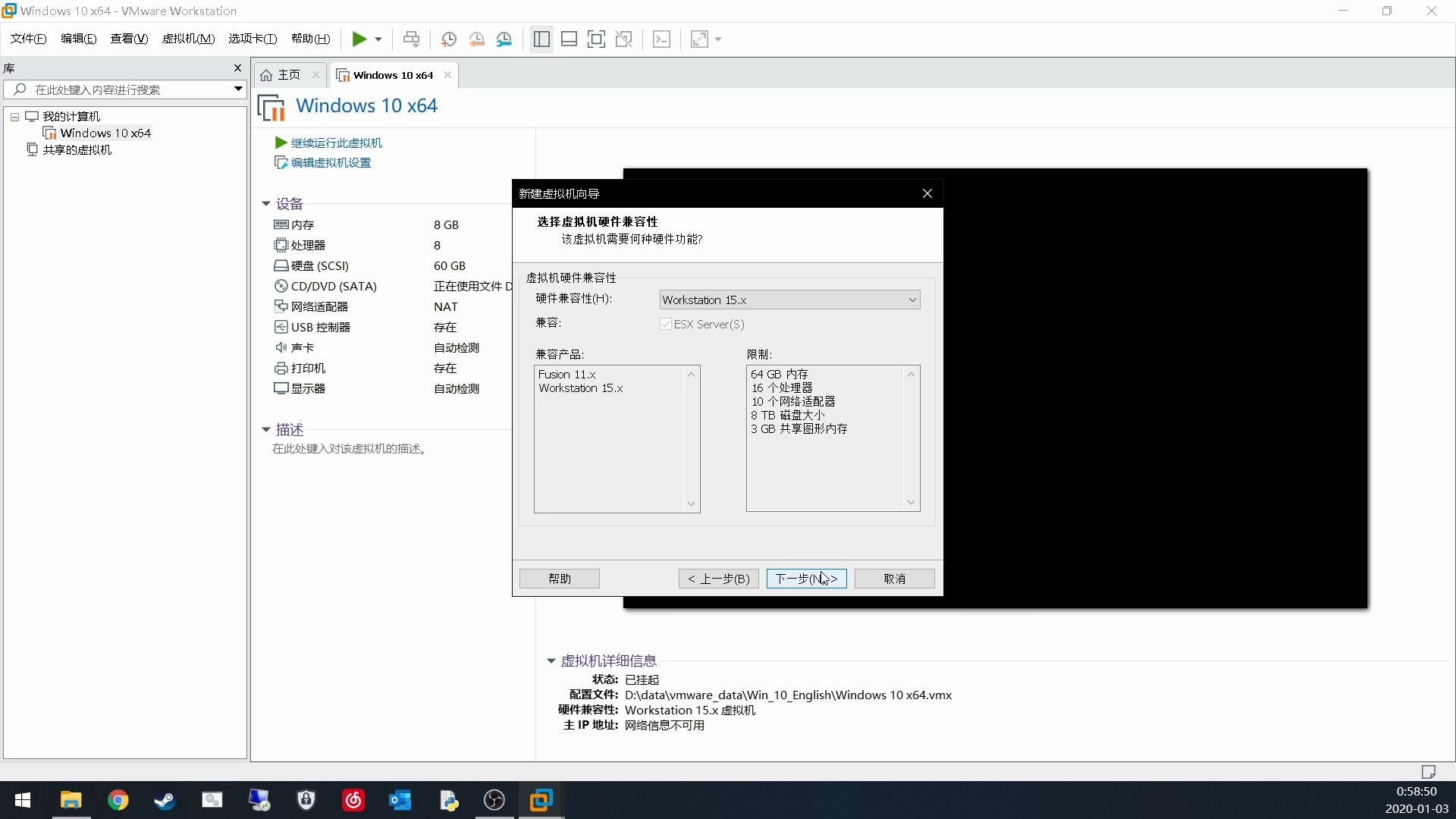Image resolution: width=1456 pixels, height=819 pixels.
Task: Uncheck the ESX Server(S) checkbox
Action: (667, 324)
